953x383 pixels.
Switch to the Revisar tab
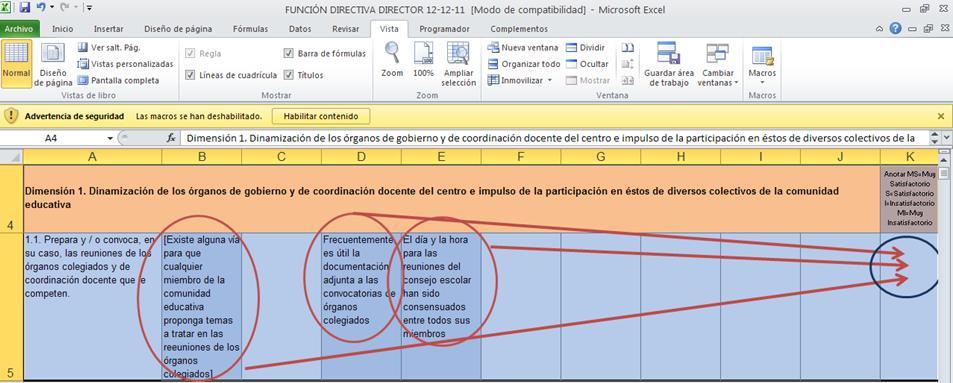[345, 29]
